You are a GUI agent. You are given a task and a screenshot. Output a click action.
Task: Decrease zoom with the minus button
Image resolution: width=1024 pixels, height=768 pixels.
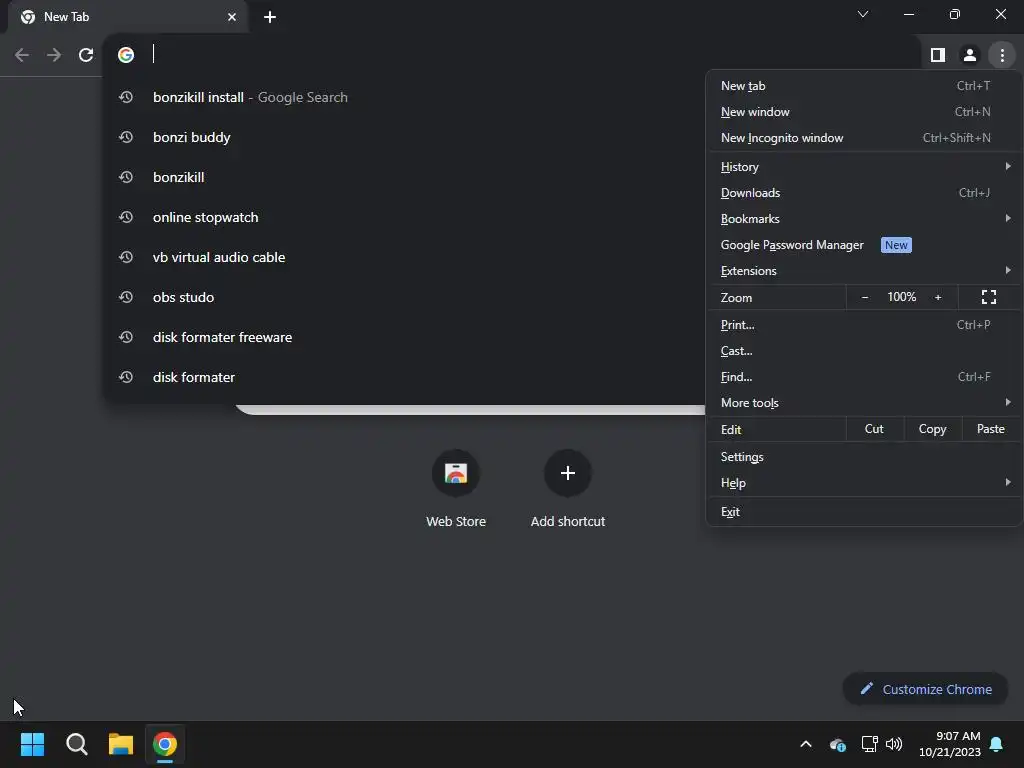[865, 297]
